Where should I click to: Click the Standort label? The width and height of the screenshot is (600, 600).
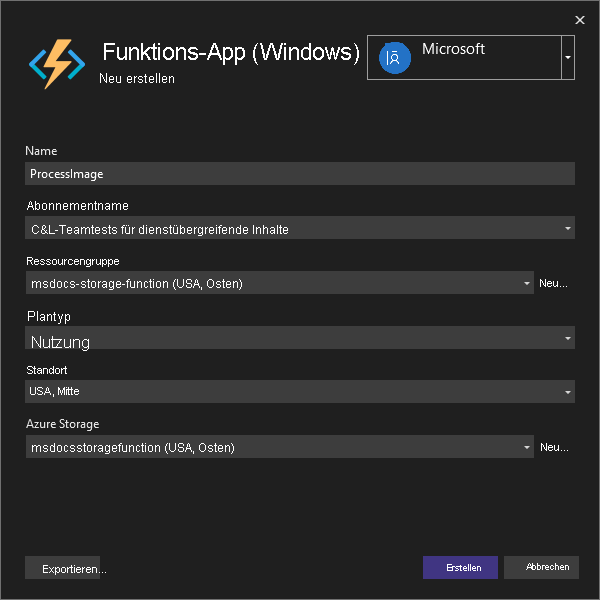point(47,370)
